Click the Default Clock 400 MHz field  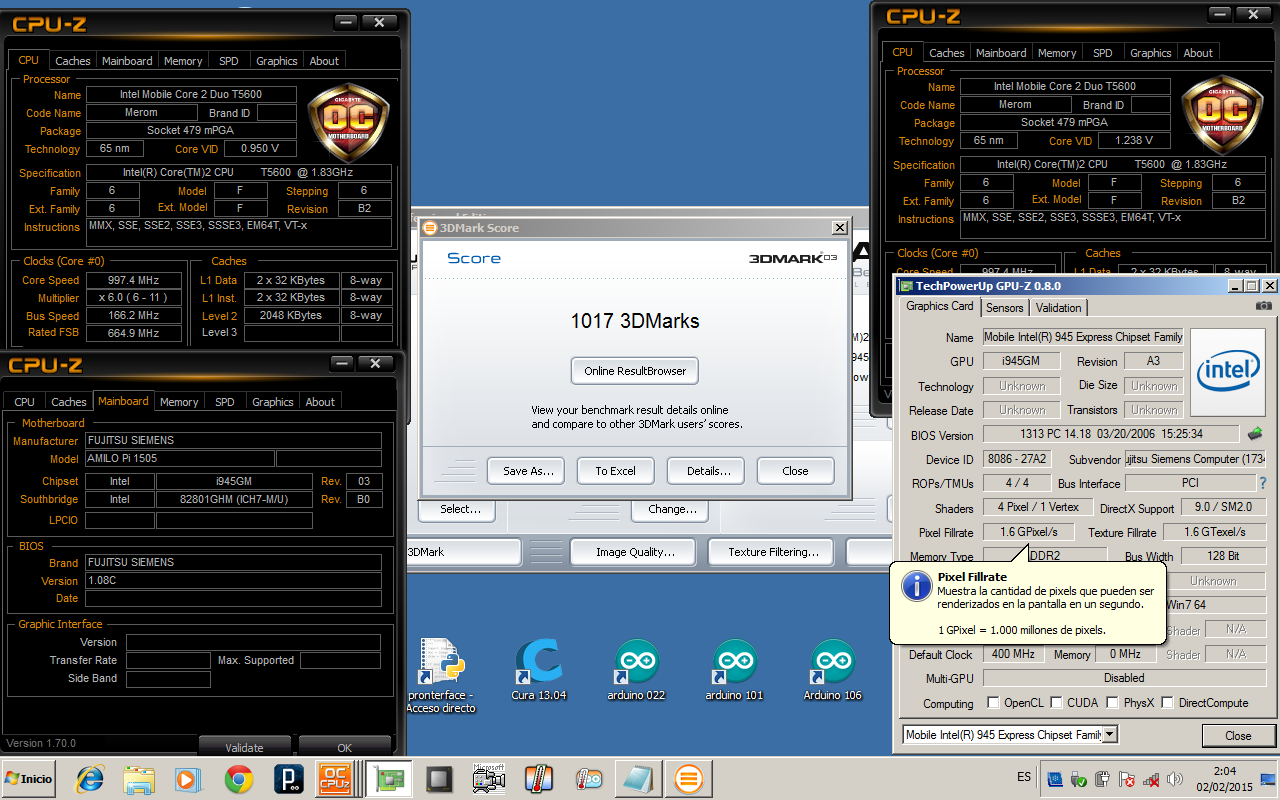click(x=1014, y=654)
